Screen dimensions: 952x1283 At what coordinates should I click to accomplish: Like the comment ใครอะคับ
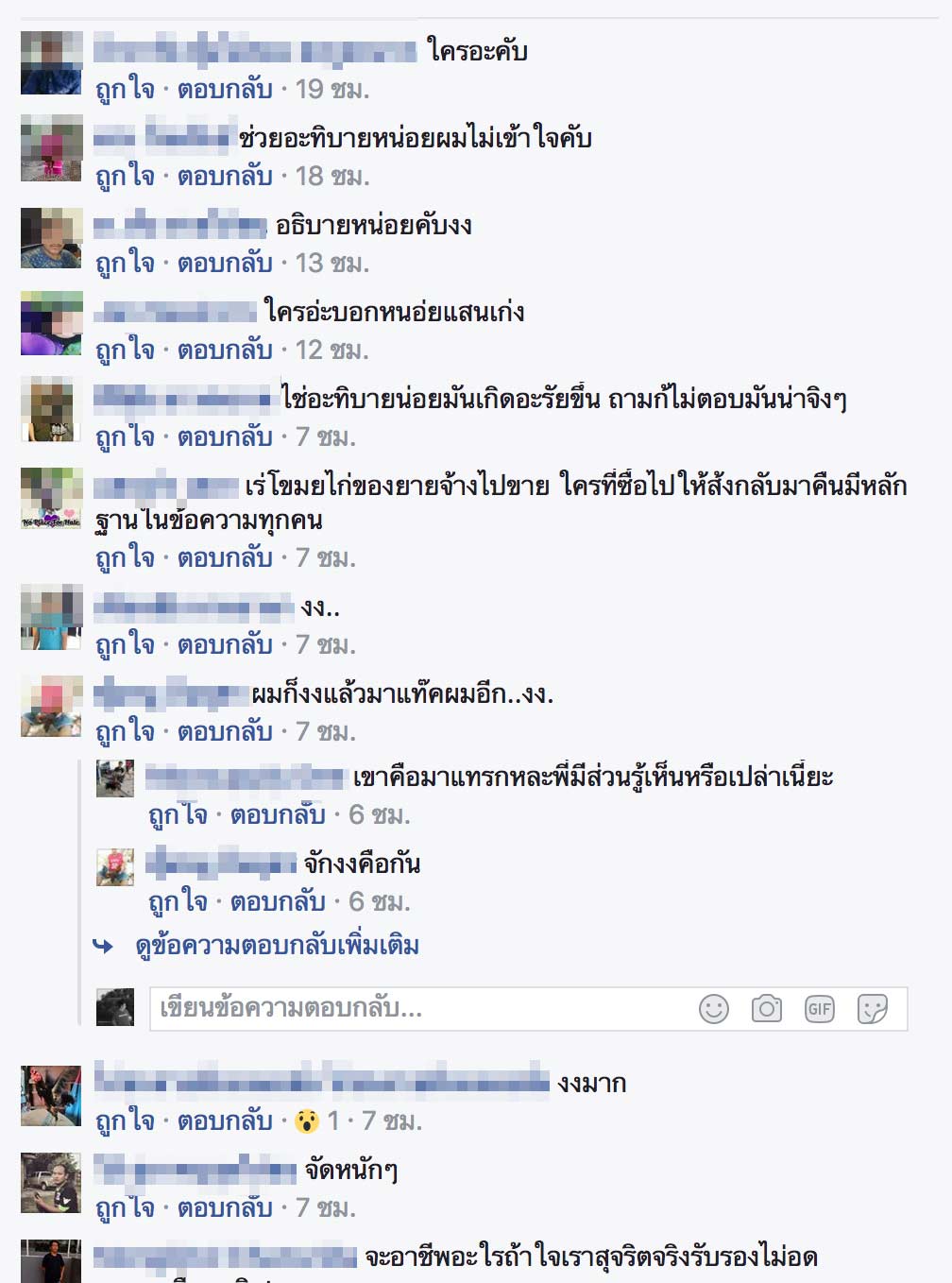(125, 89)
